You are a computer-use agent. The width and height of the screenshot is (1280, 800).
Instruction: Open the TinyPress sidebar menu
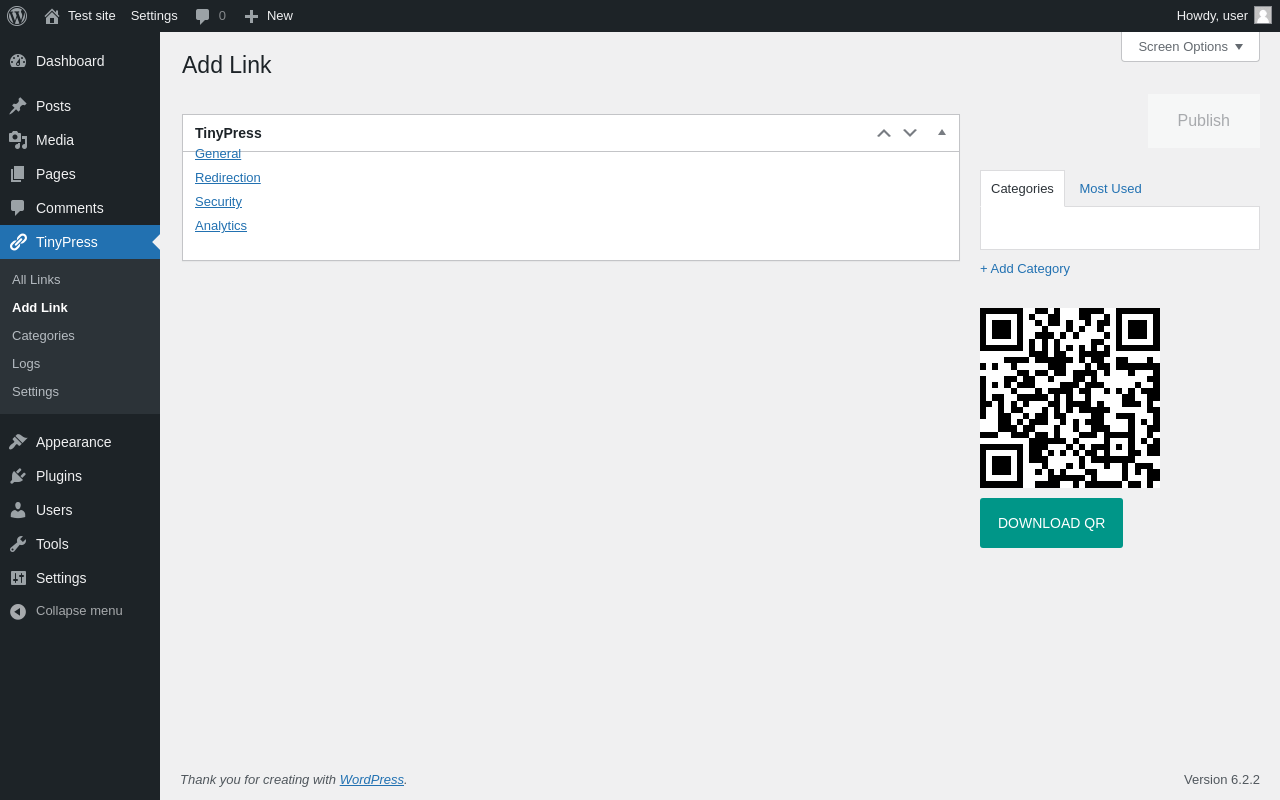point(80,242)
